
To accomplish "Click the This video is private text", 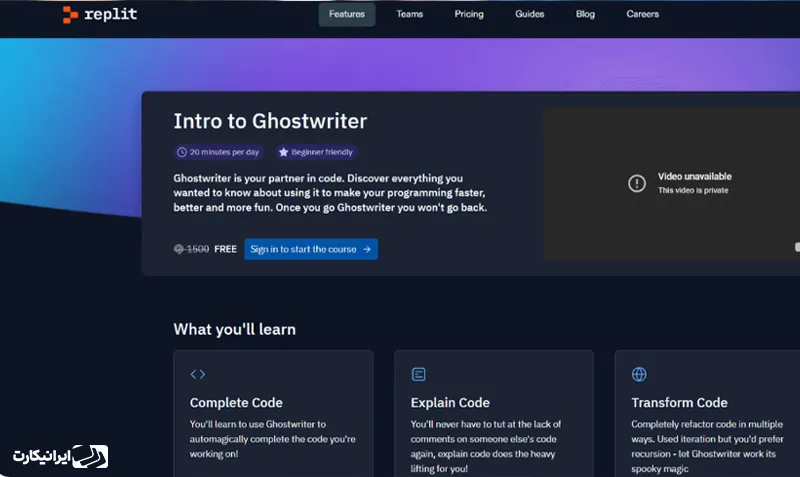I will tap(693, 190).
